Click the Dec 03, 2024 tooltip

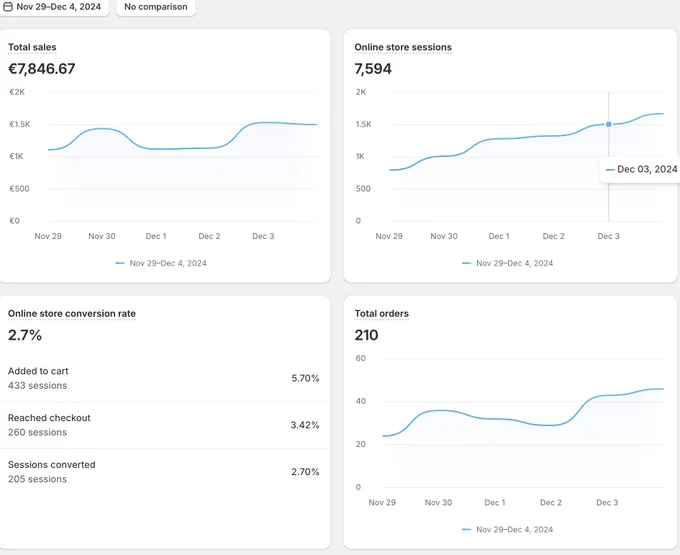pos(640,170)
